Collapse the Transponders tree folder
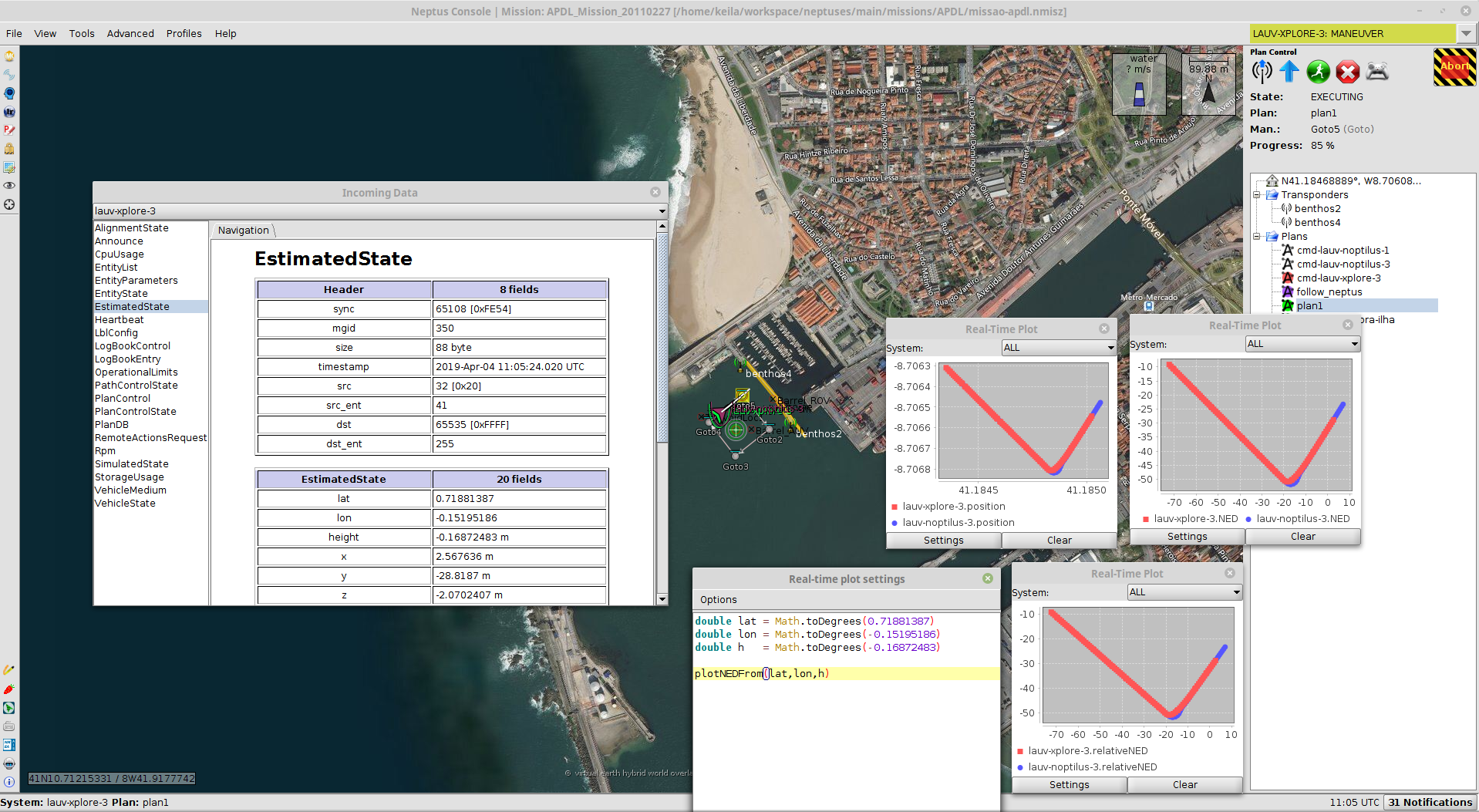This screenshot has width=1479, height=812. click(x=1257, y=195)
